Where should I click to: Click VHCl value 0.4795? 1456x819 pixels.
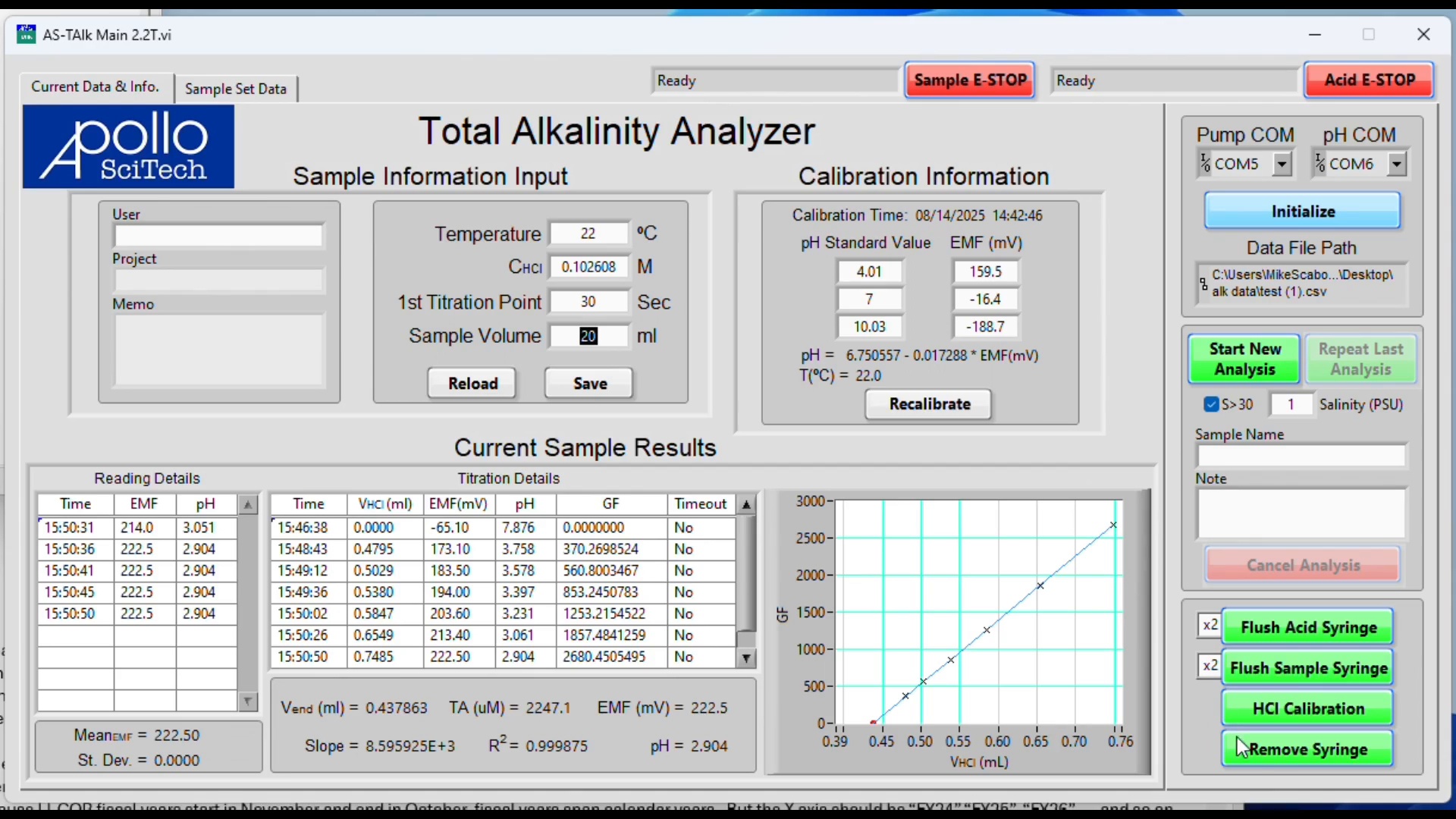pyautogui.click(x=373, y=549)
